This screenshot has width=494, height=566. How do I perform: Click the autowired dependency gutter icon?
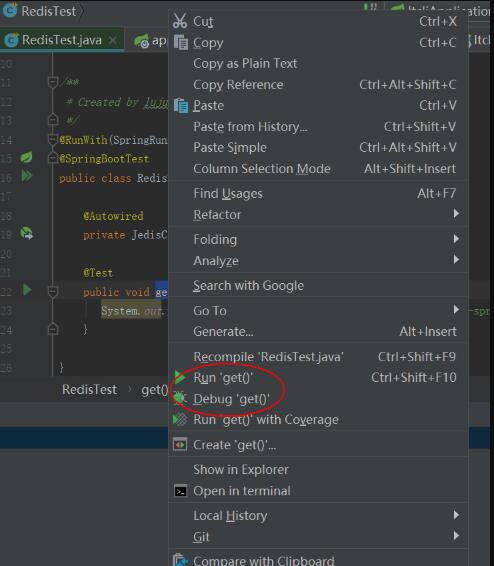27,233
